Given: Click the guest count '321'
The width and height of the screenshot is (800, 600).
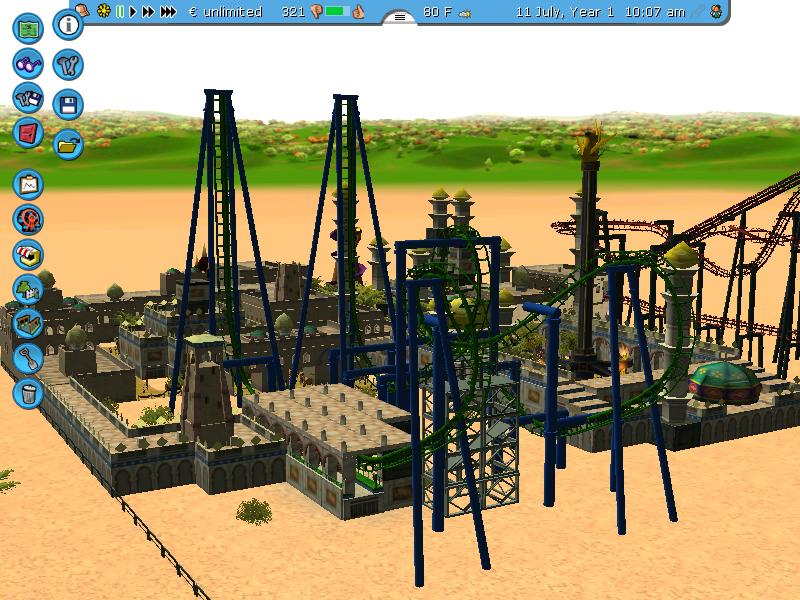Looking at the screenshot, I should coord(293,12).
